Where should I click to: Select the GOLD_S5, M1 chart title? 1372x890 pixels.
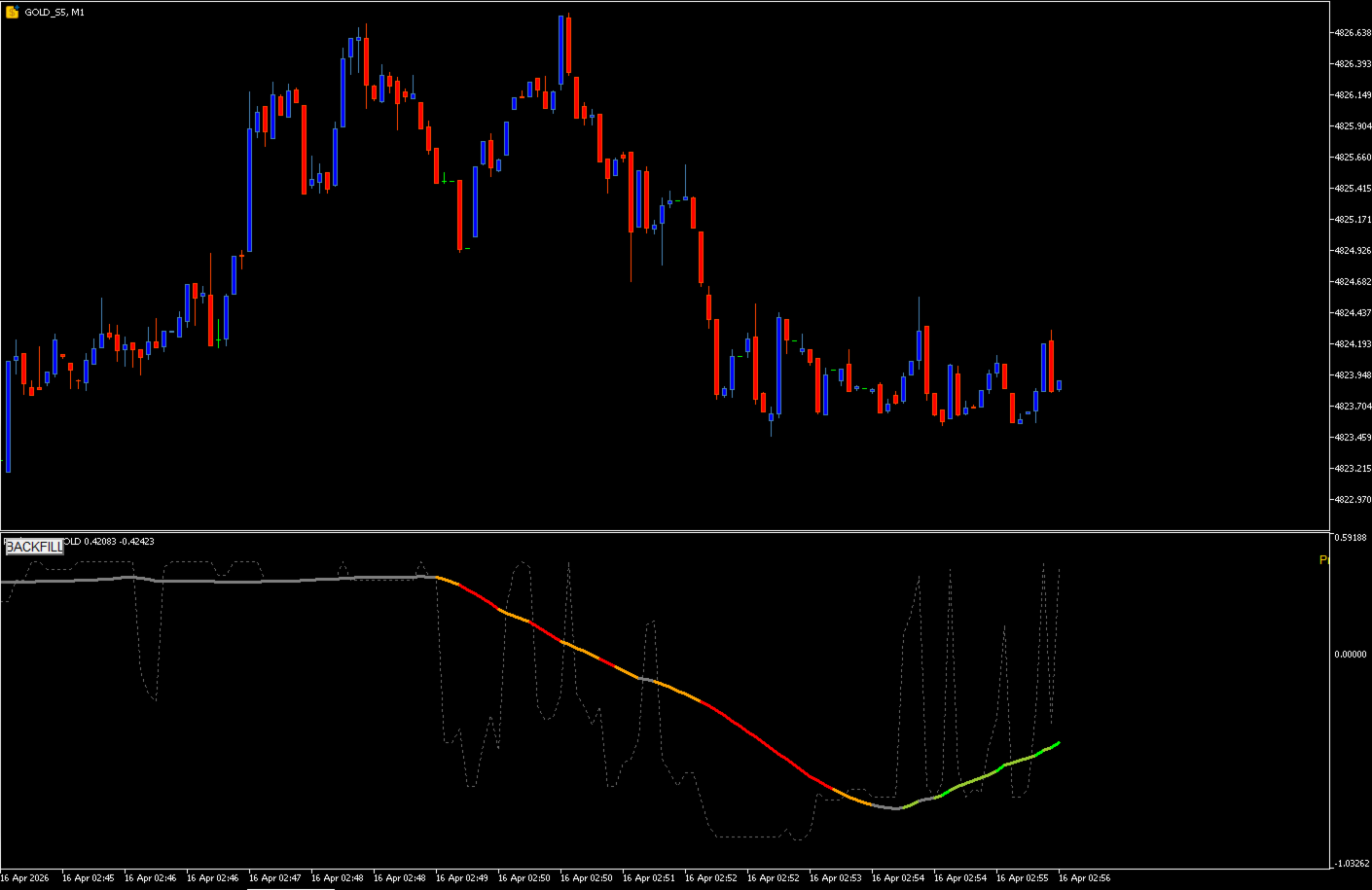pos(54,13)
